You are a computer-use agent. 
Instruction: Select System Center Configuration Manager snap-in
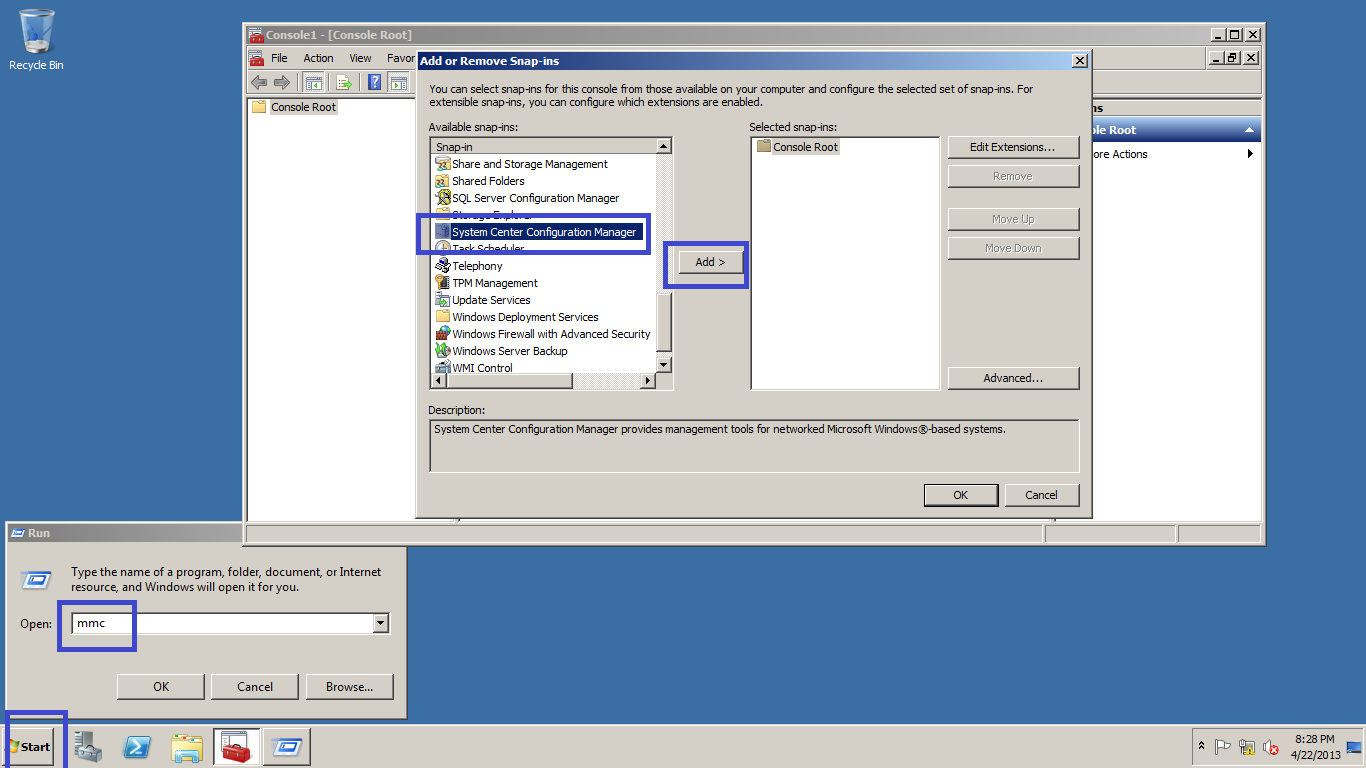tap(544, 232)
